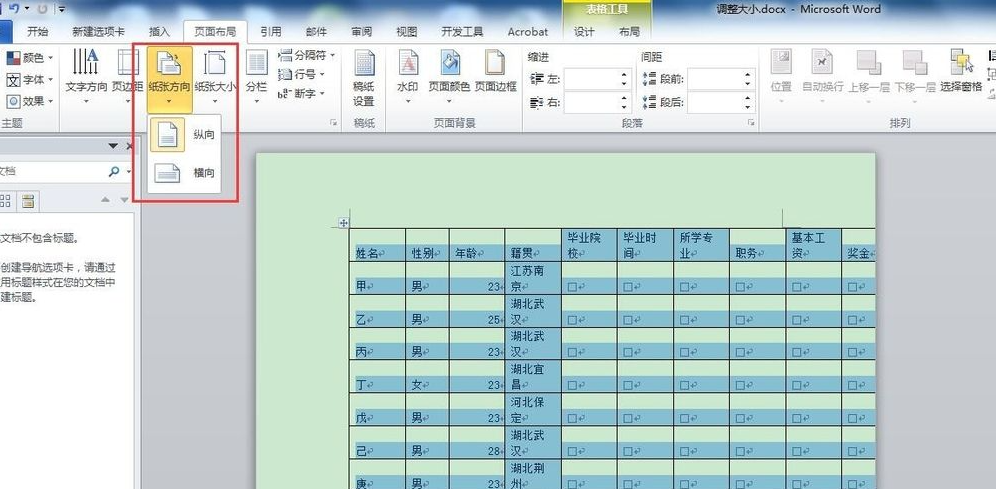Open the table tools 设计 tab

pos(584,32)
